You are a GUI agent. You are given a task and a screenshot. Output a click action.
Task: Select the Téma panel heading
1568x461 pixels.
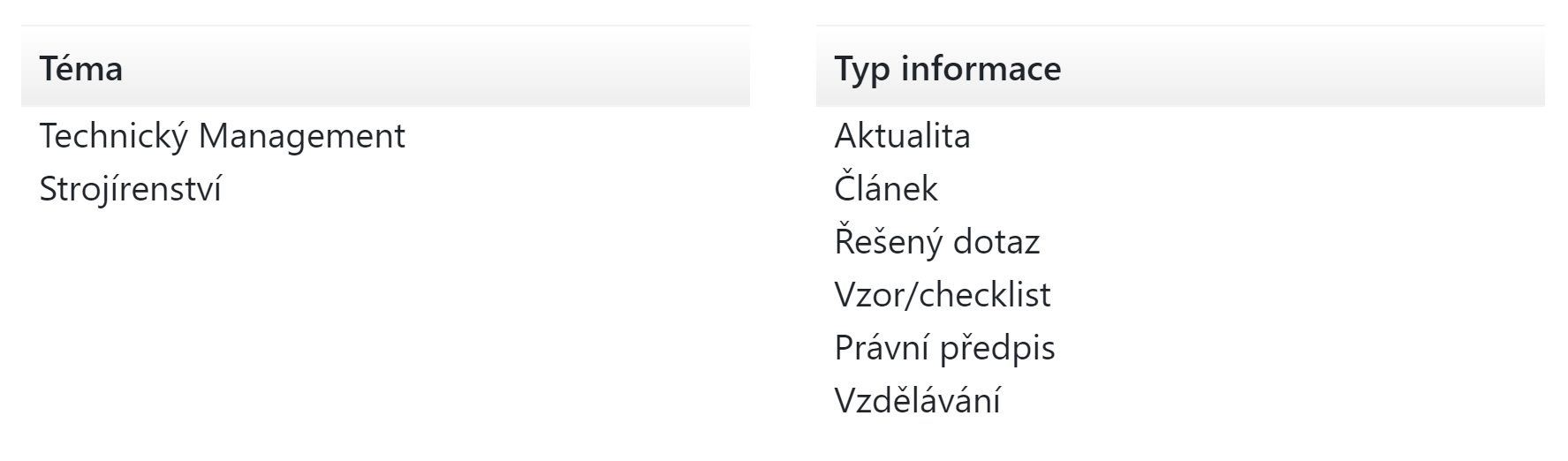80,69
